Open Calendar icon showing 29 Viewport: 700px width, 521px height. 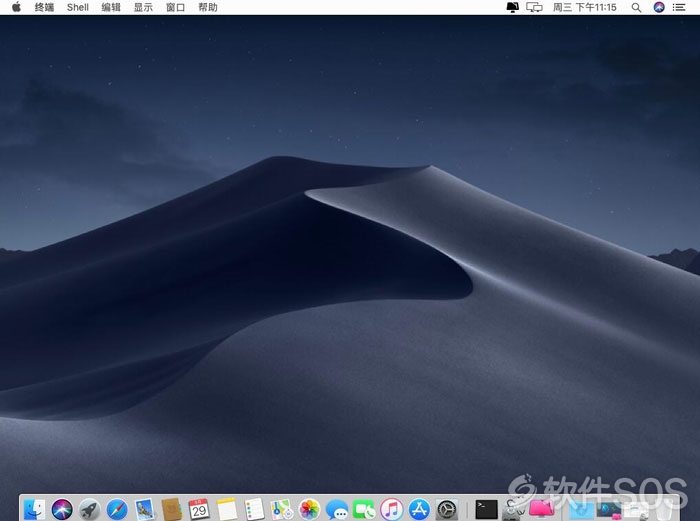199,509
